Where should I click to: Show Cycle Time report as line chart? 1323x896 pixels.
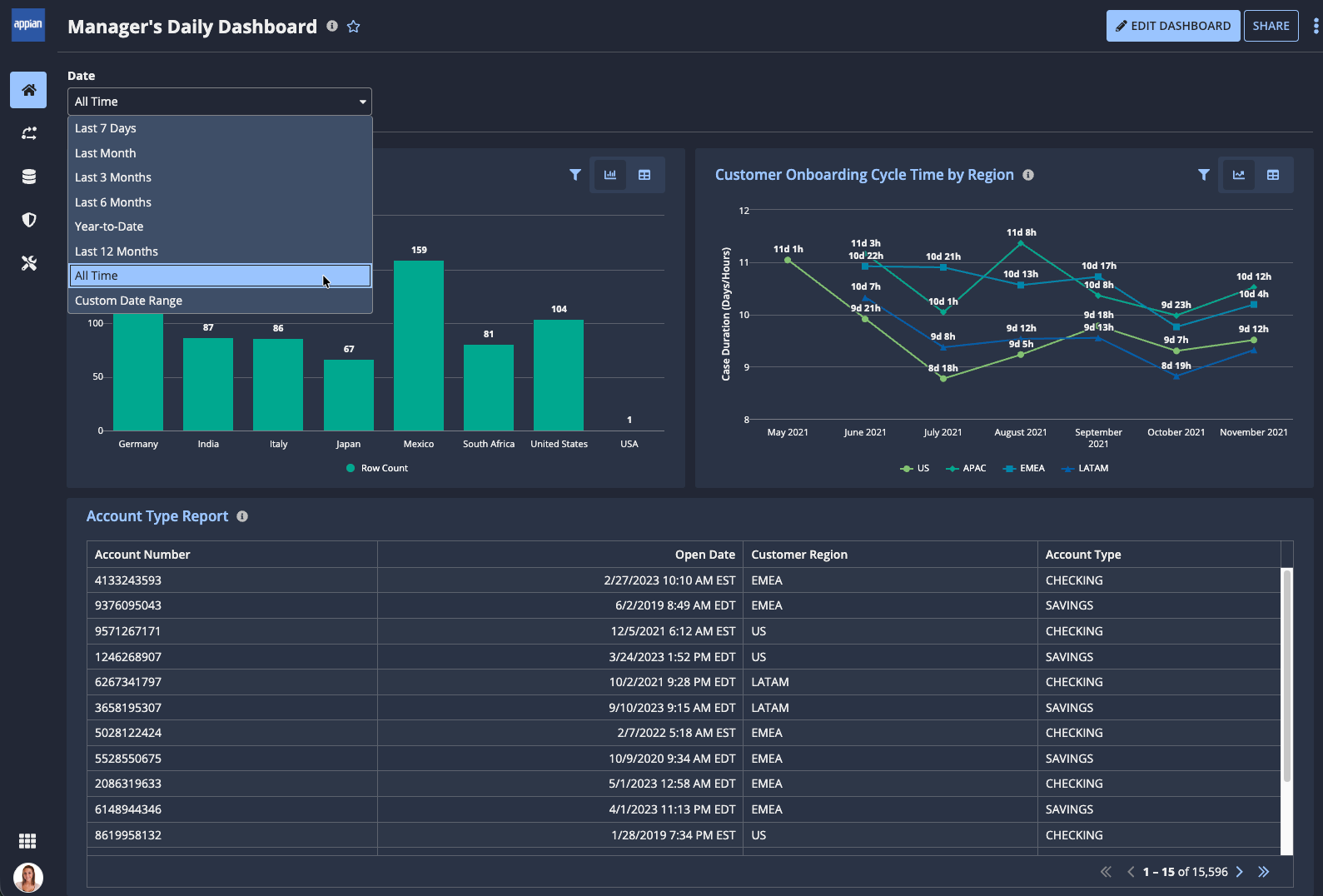point(1239,175)
